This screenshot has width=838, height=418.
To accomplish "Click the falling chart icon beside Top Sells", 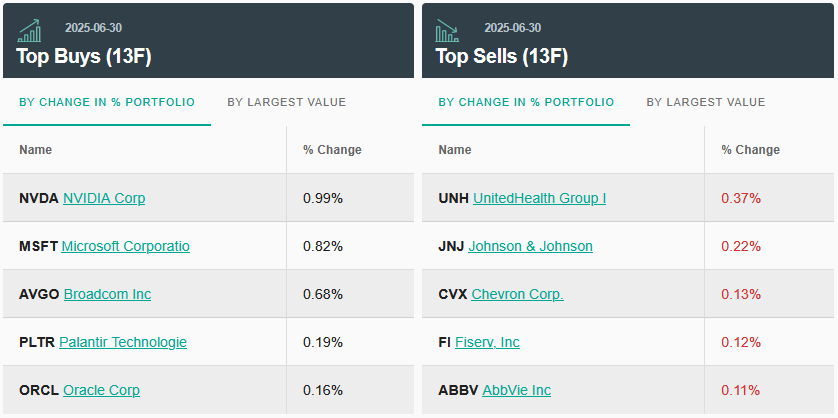I will 447,31.
